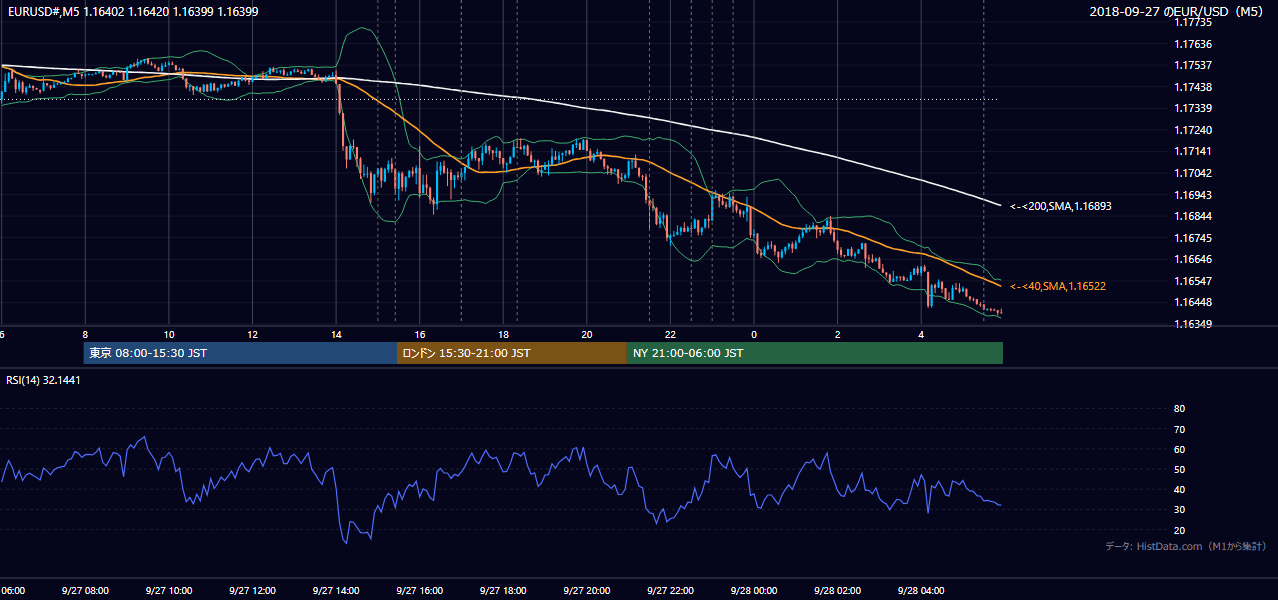Click the 9/27 20:00 label on the bottom time axis
This screenshot has height=600, width=1278.
586,591
